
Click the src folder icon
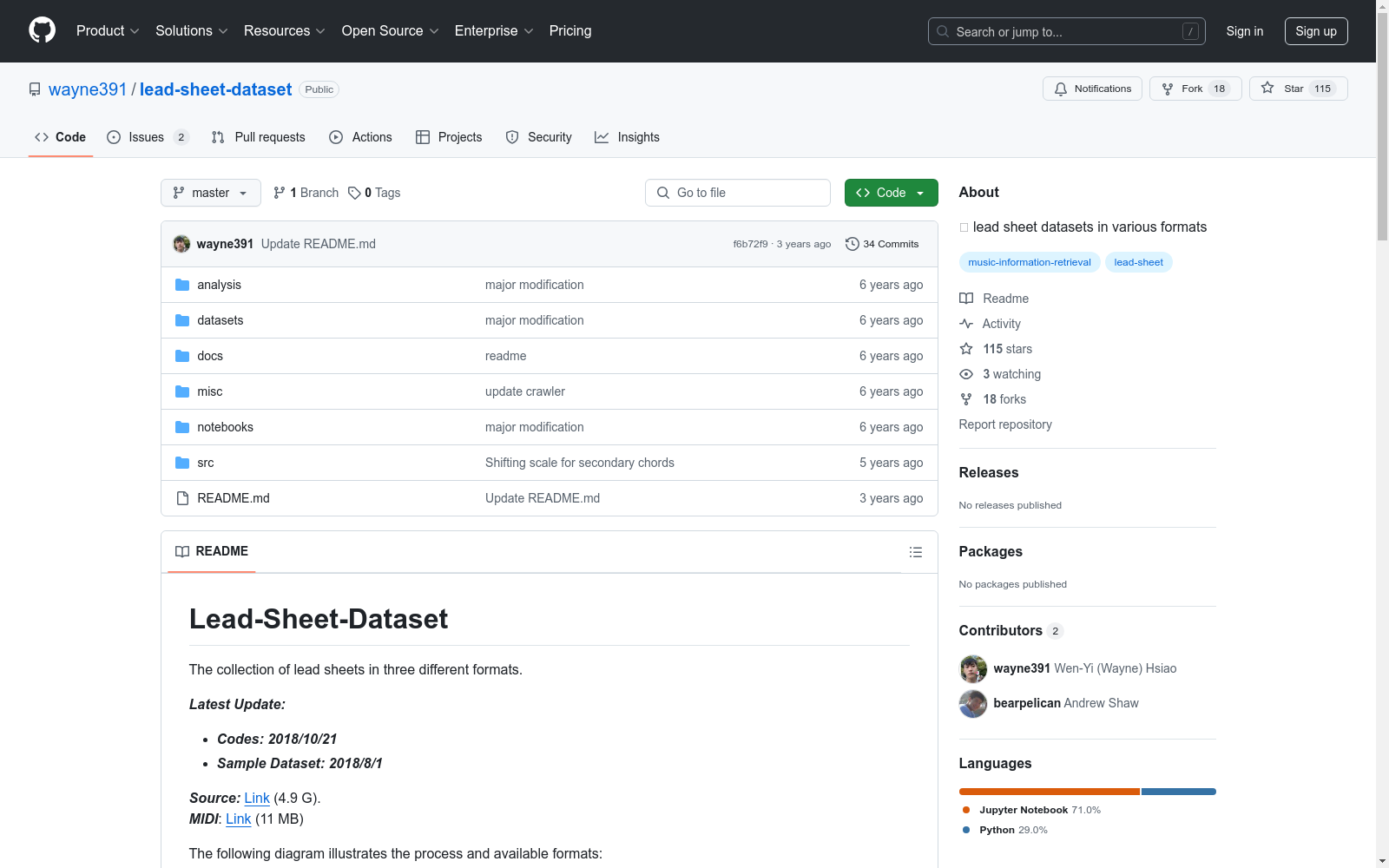[x=182, y=463]
